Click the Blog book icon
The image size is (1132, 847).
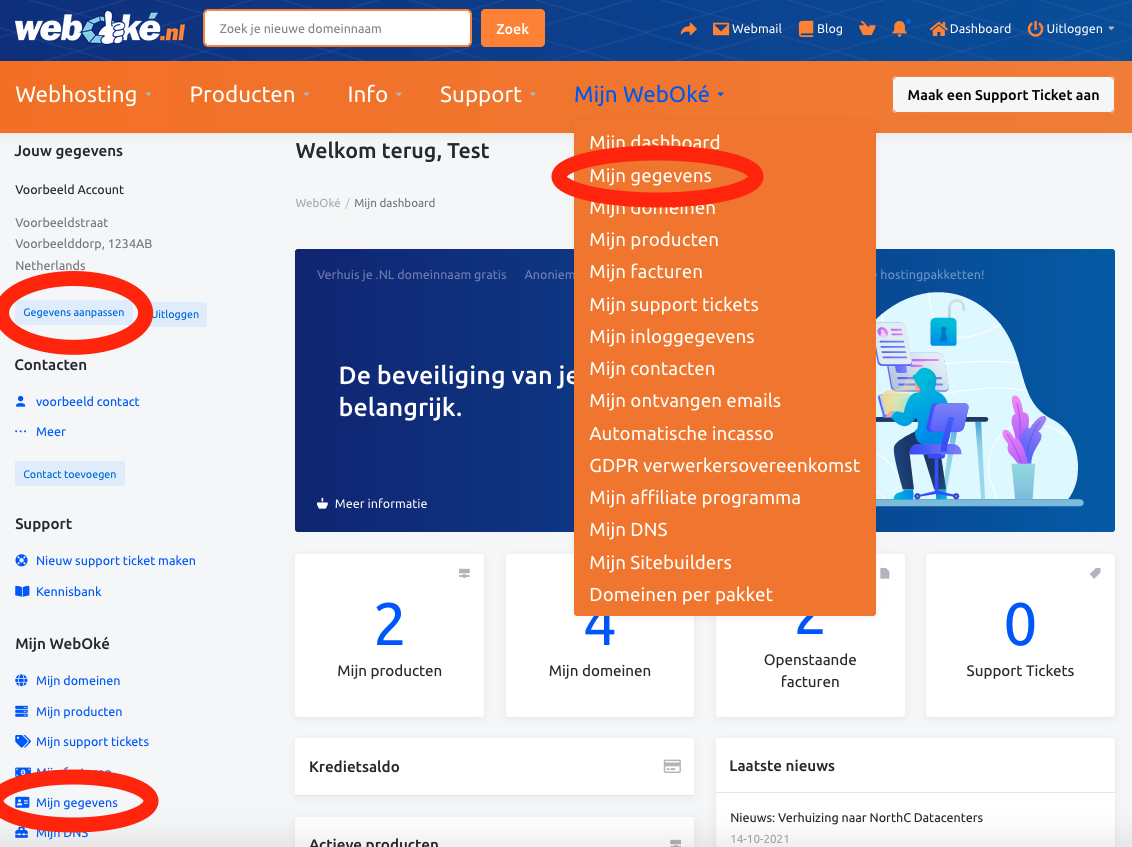click(806, 29)
